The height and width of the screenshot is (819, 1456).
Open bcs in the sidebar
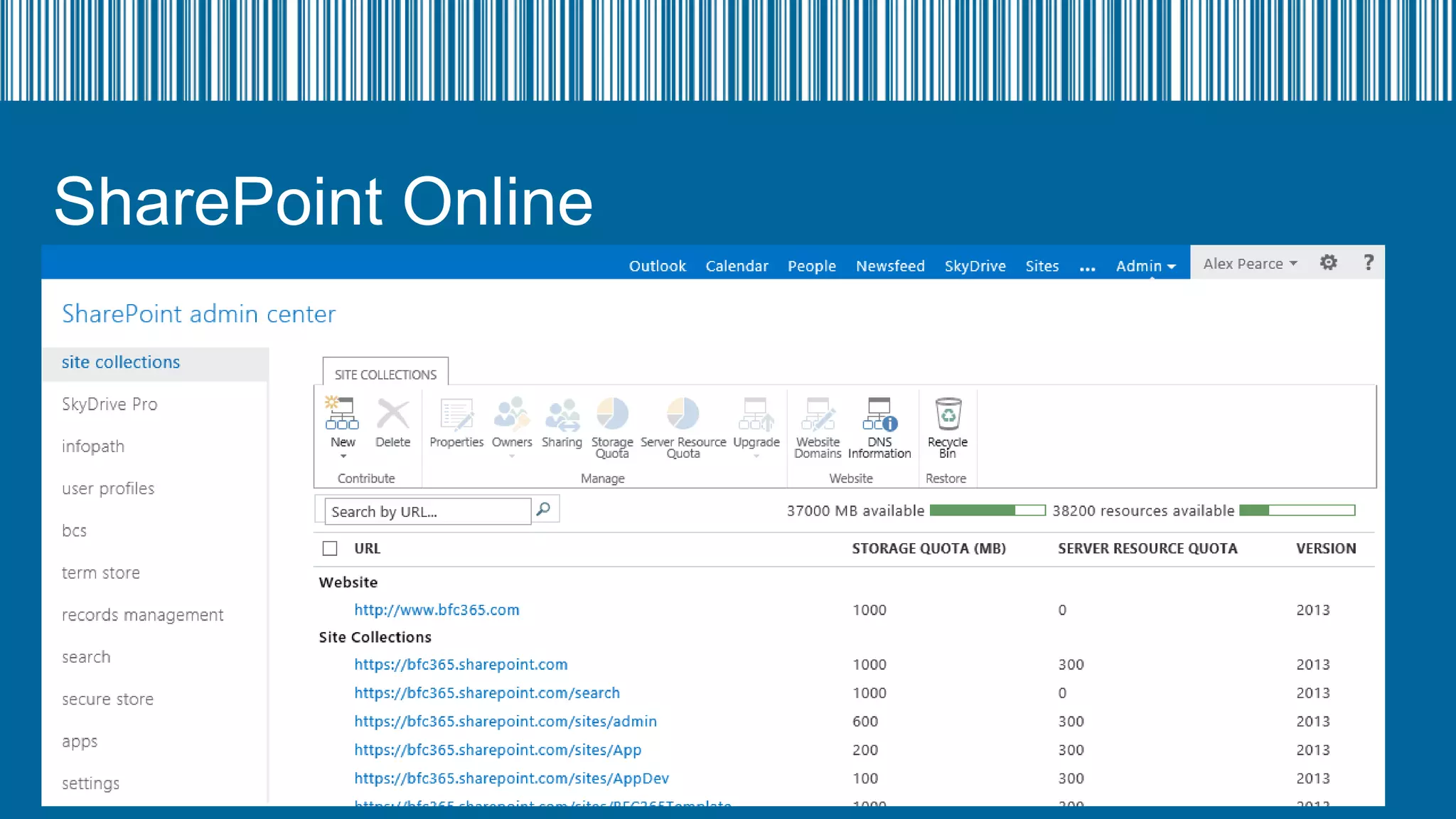(x=74, y=530)
